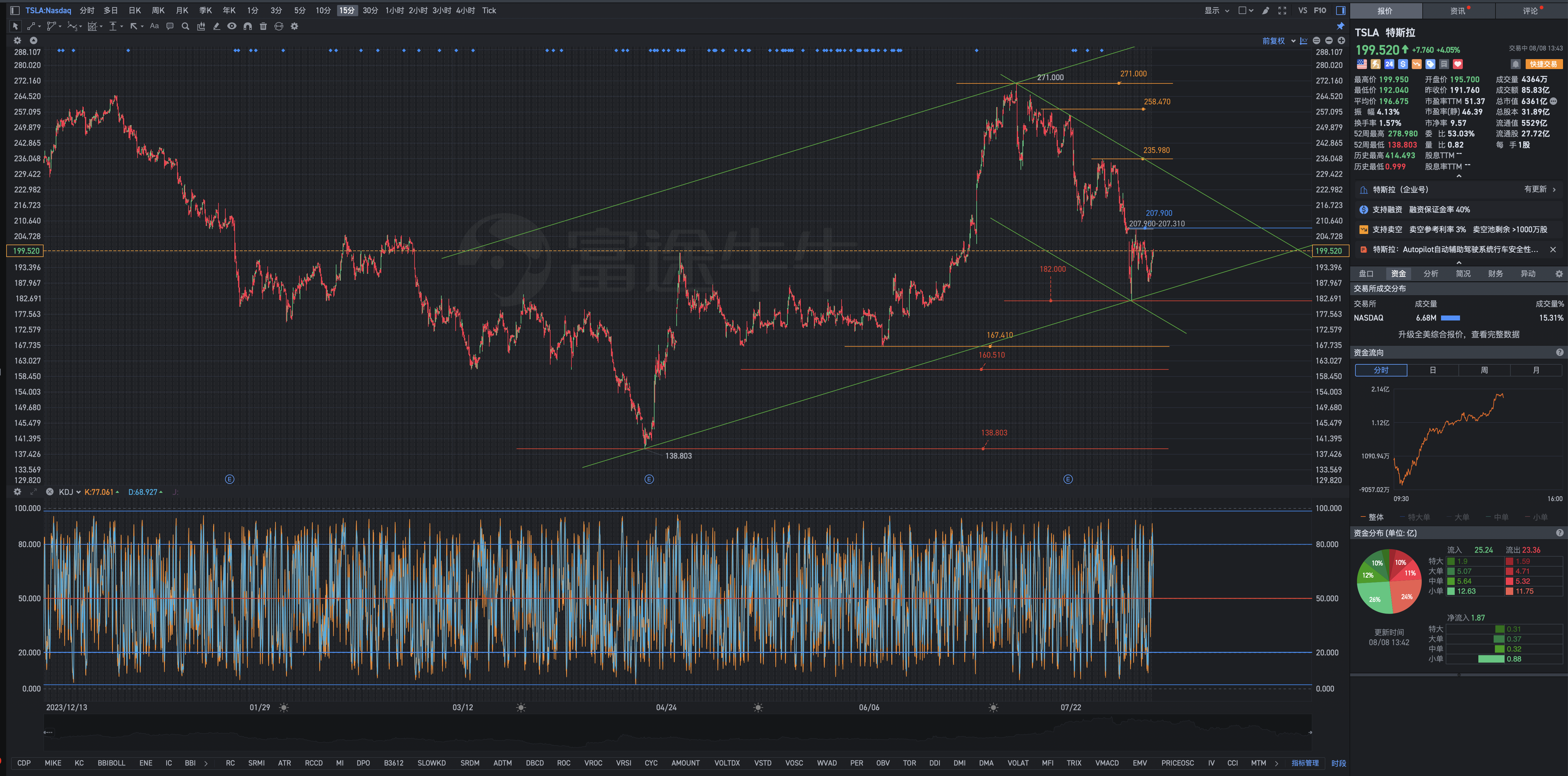Image resolution: width=1568 pixels, height=776 pixels.
Task: Zoom out the chart with minus icon
Action: pyautogui.click(x=1329, y=41)
